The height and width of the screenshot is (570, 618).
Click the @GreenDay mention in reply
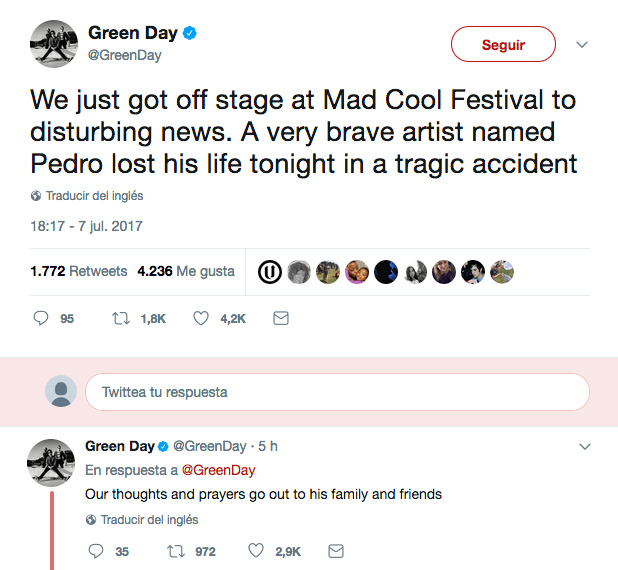coord(219,470)
